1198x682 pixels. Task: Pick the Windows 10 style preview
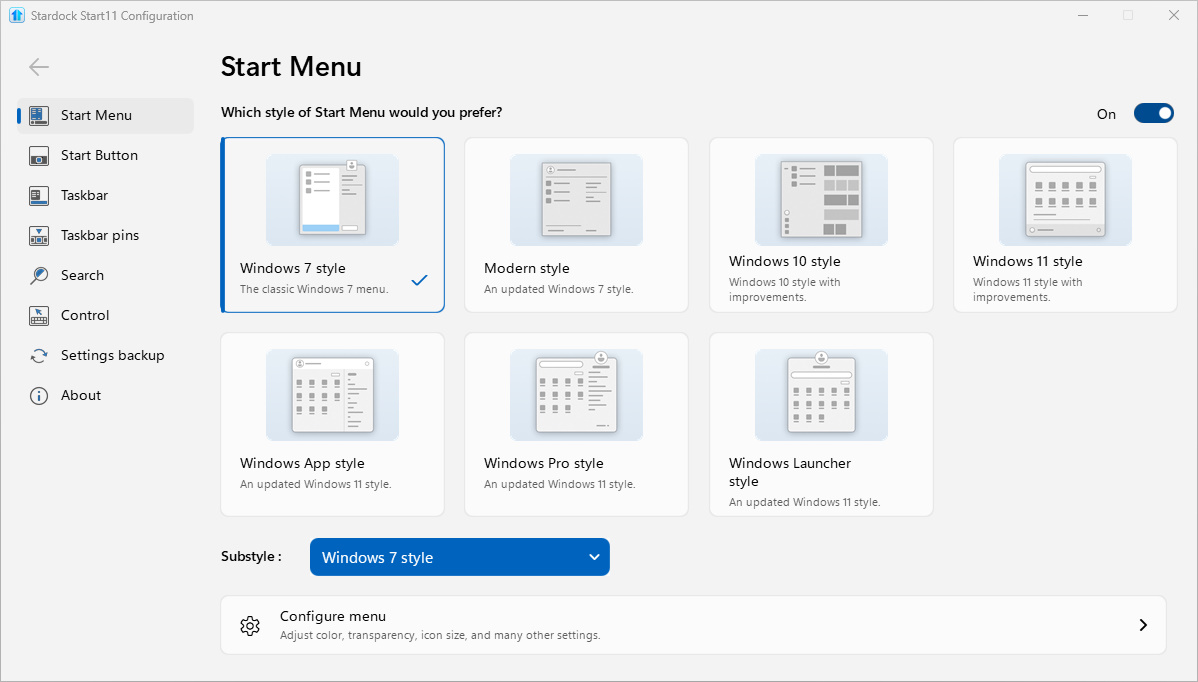point(821,199)
